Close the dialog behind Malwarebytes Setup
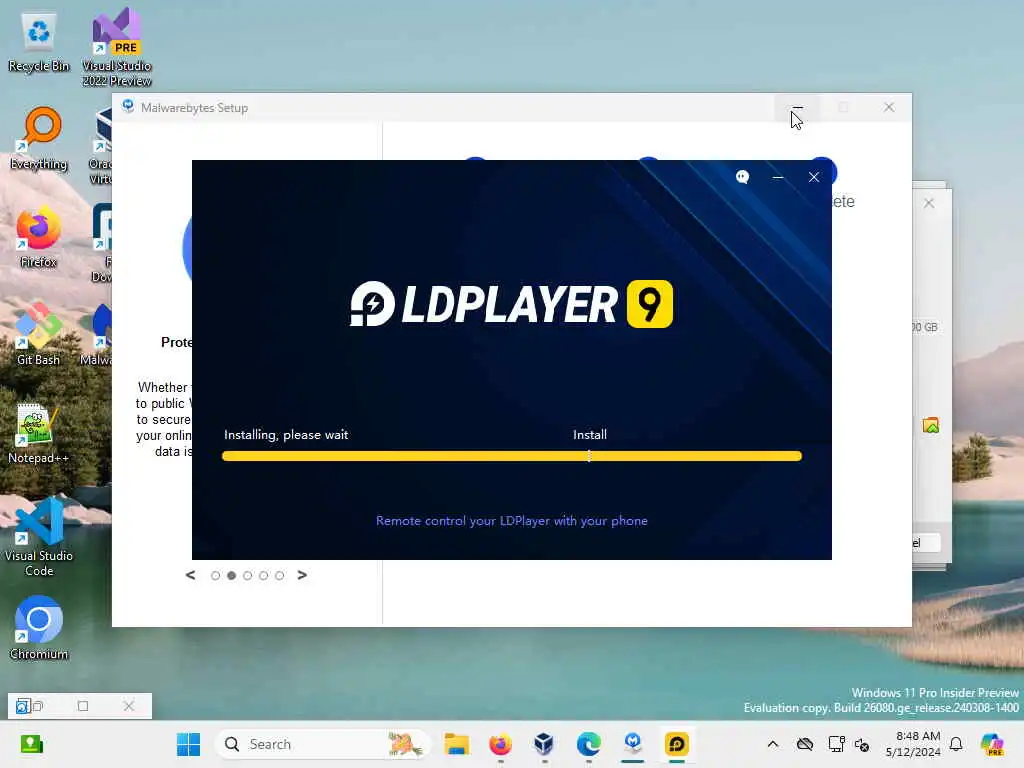1024x768 pixels. click(x=929, y=203)
